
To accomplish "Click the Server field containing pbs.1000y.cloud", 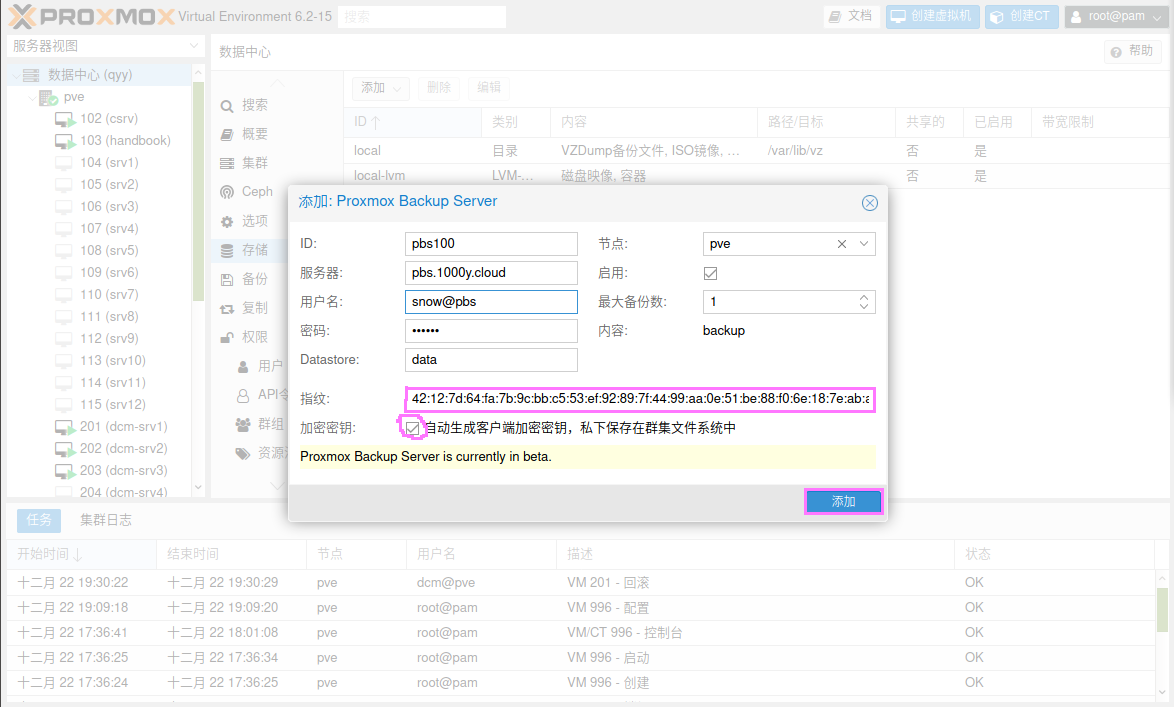I will pyautogui.click(x=491, y=273).
